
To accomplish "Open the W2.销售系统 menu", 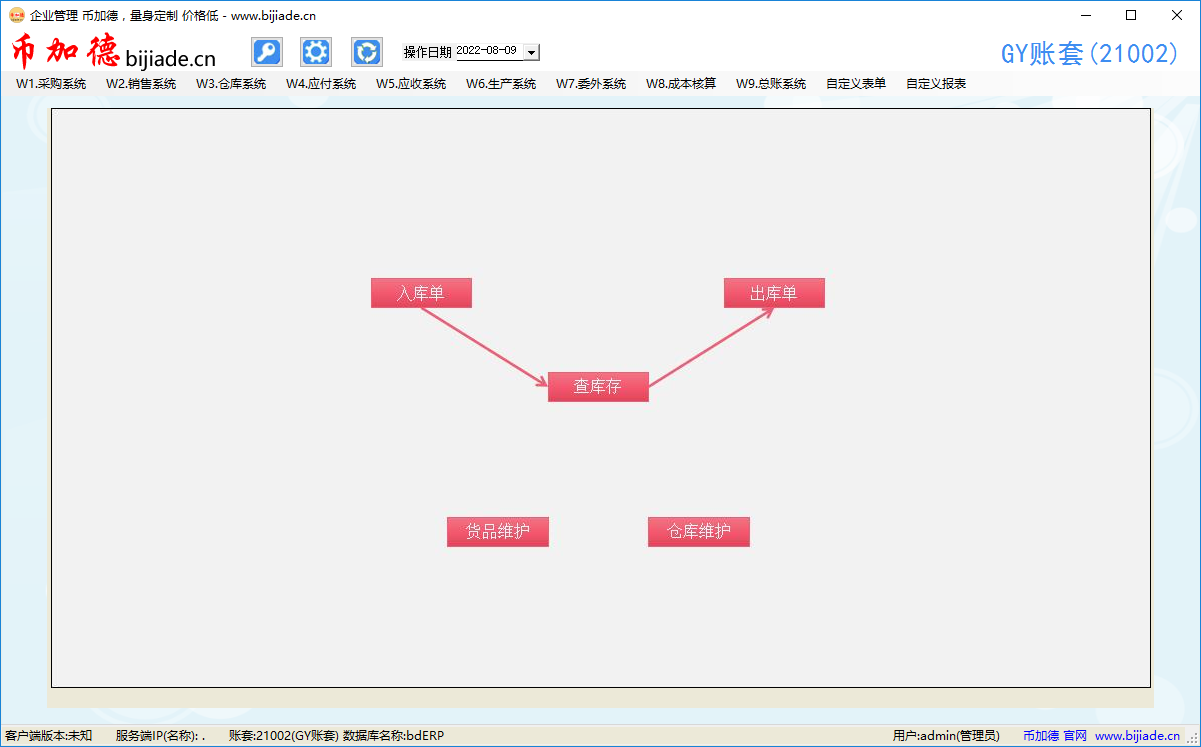I will 140,84.
